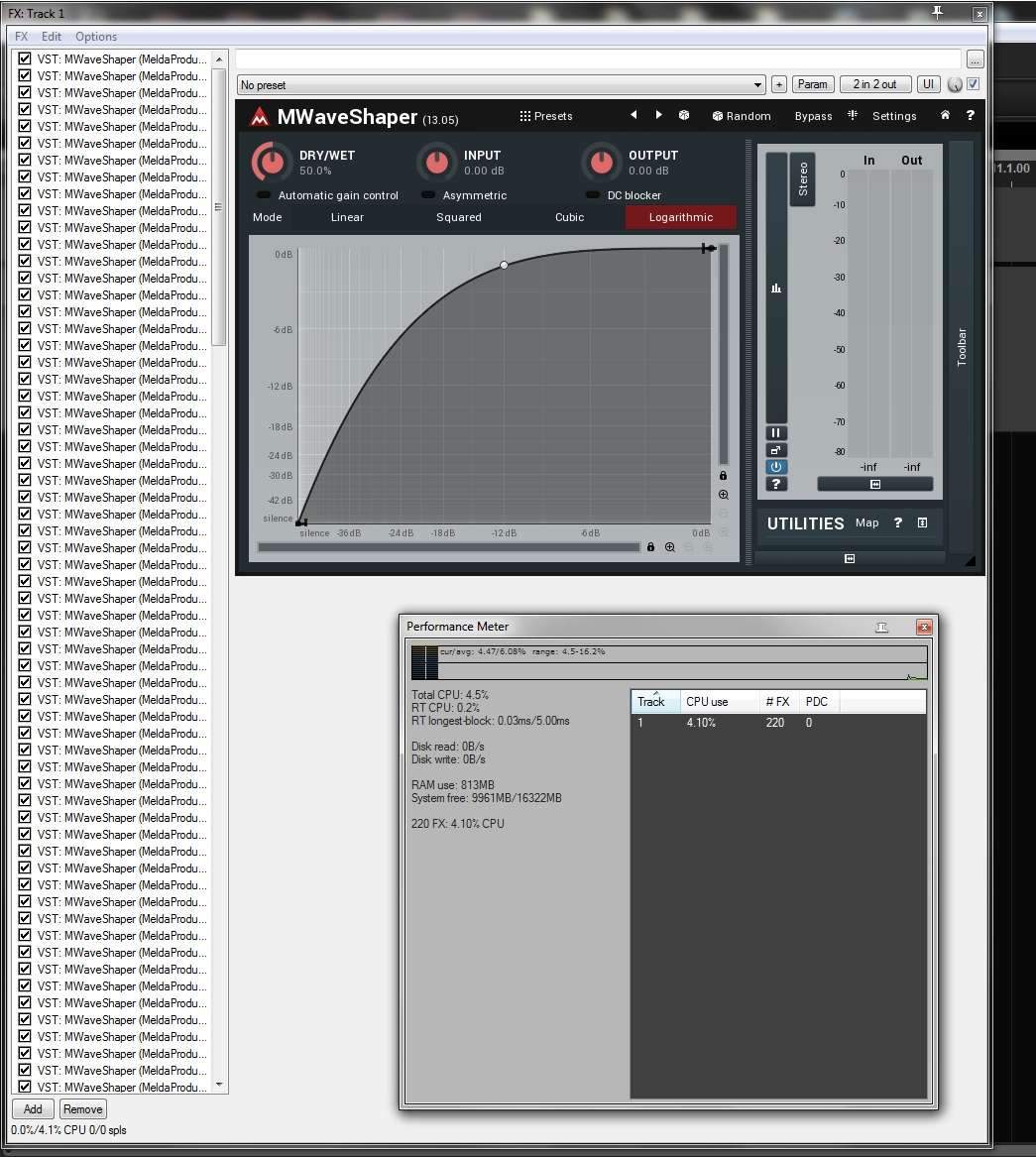Toggle the blue meter power button
The width and height of the screenshot is (1036, 1157).
775,467
